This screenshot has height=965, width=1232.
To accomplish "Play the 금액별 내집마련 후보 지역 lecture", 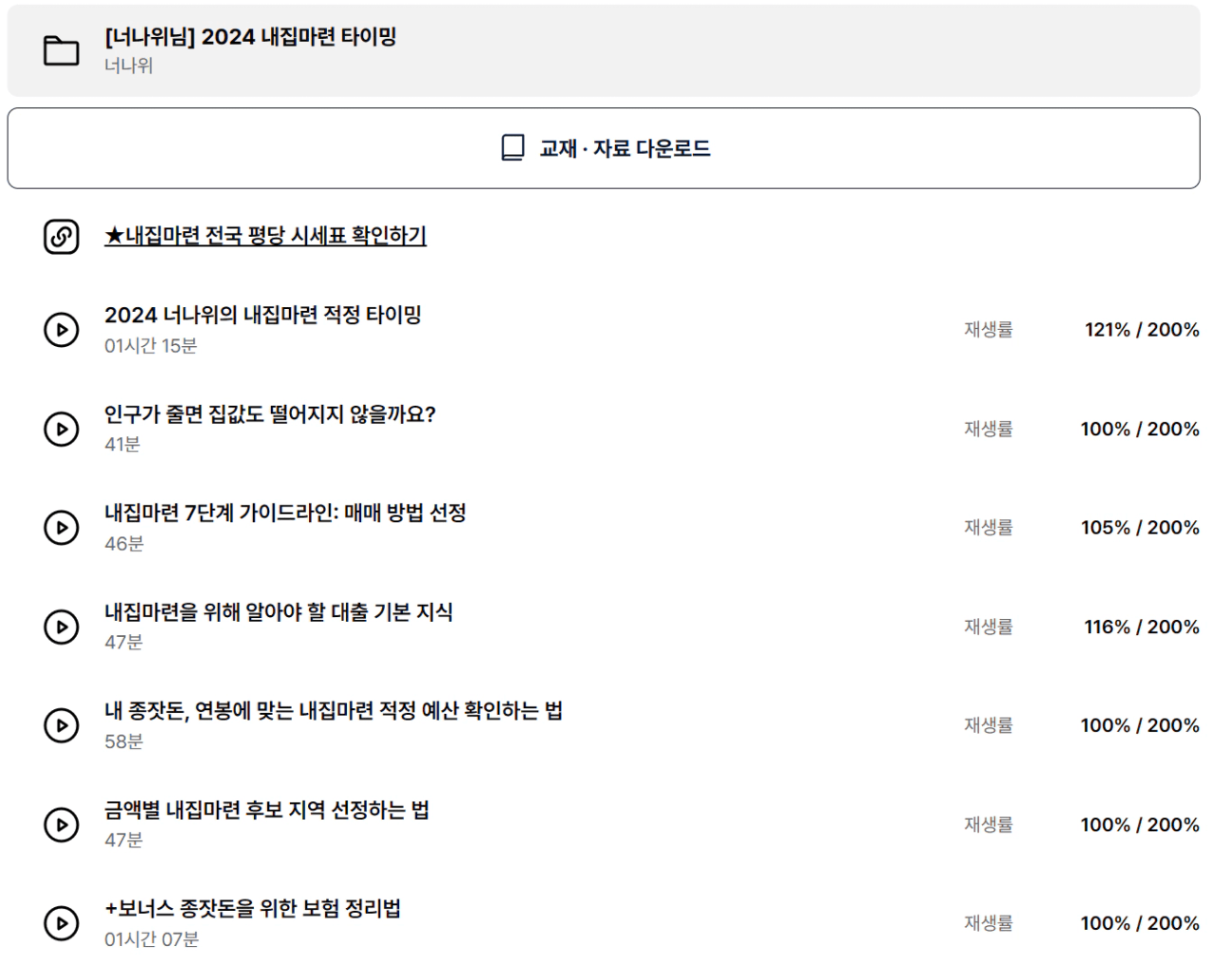I will [x=62, y=824].
